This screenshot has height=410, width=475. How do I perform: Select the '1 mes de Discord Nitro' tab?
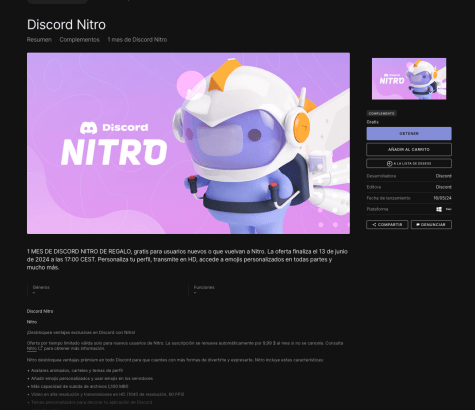tap(137, 40)
